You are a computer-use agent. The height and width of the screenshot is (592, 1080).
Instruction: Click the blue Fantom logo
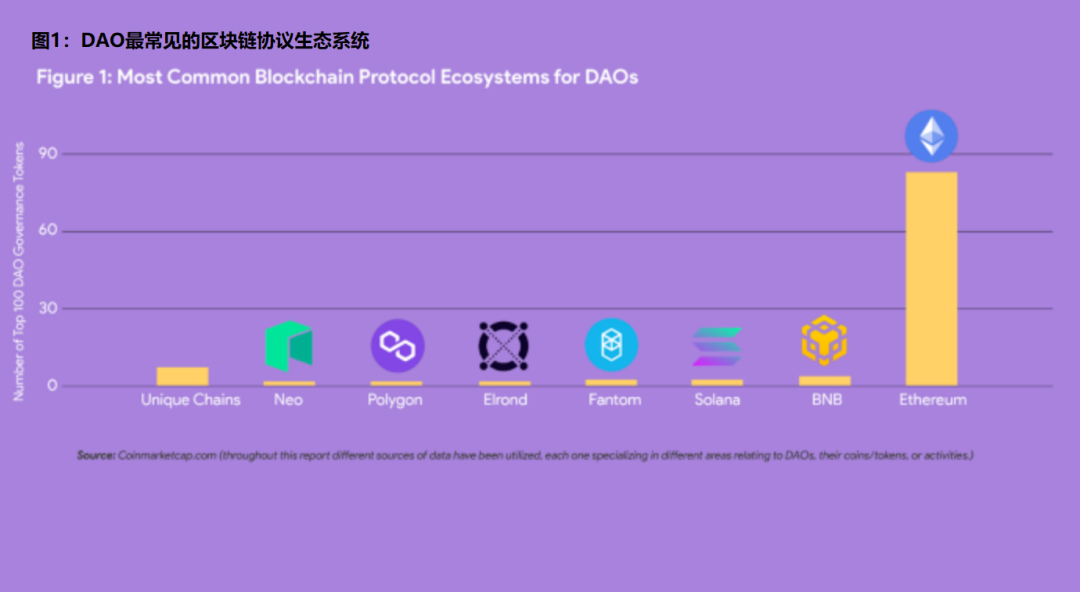(612, 345)
